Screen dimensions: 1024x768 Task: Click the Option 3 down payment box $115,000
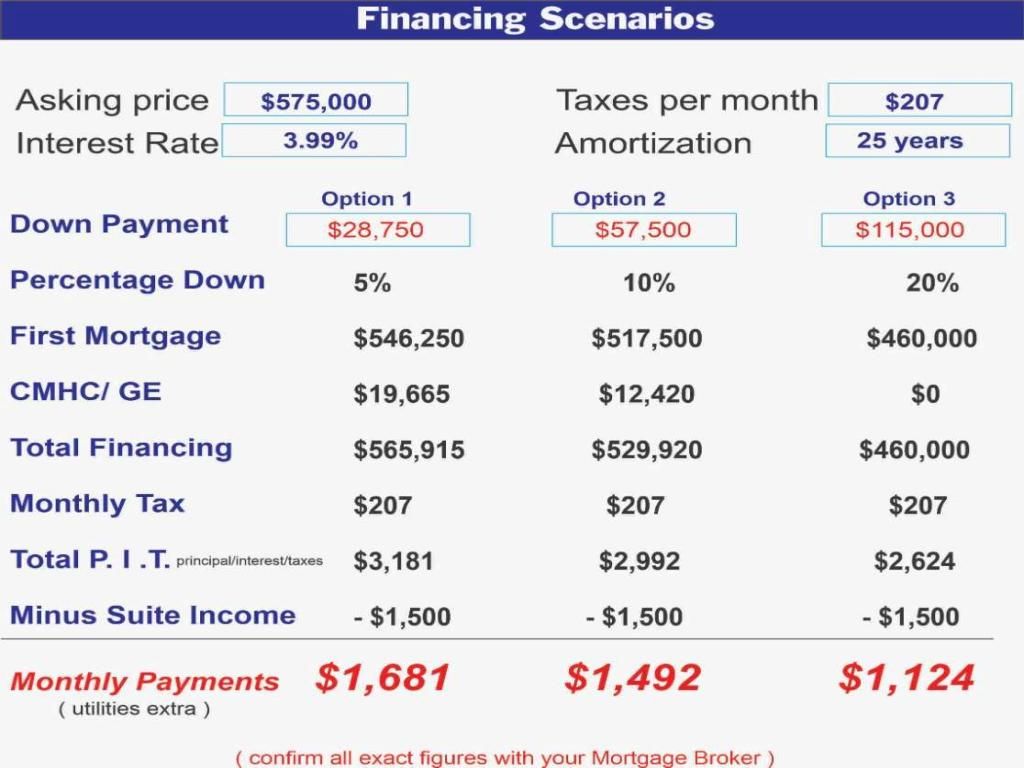click(x=912, y=230)
